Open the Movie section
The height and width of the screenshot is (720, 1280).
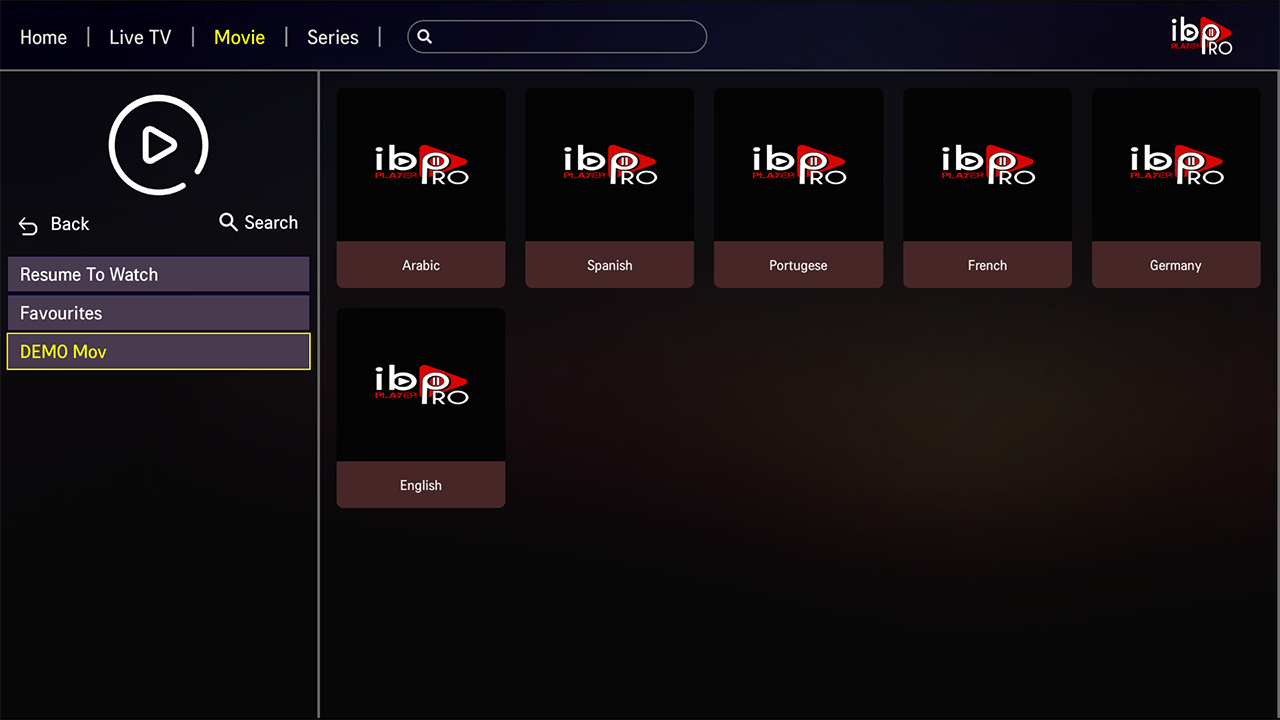coord(239,36)
